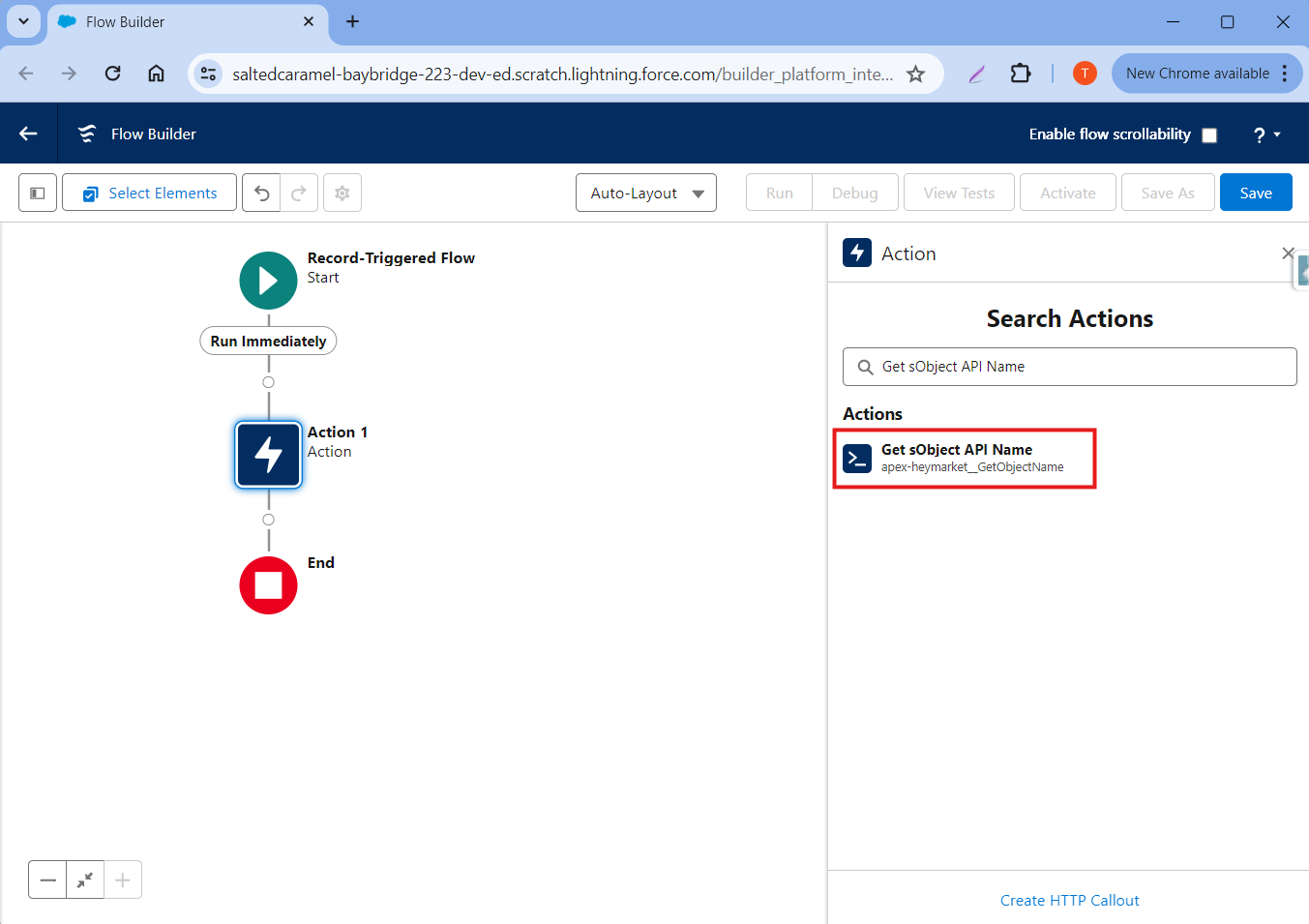
Task: Click the Run Immediately path label
Action: (268, 341)
